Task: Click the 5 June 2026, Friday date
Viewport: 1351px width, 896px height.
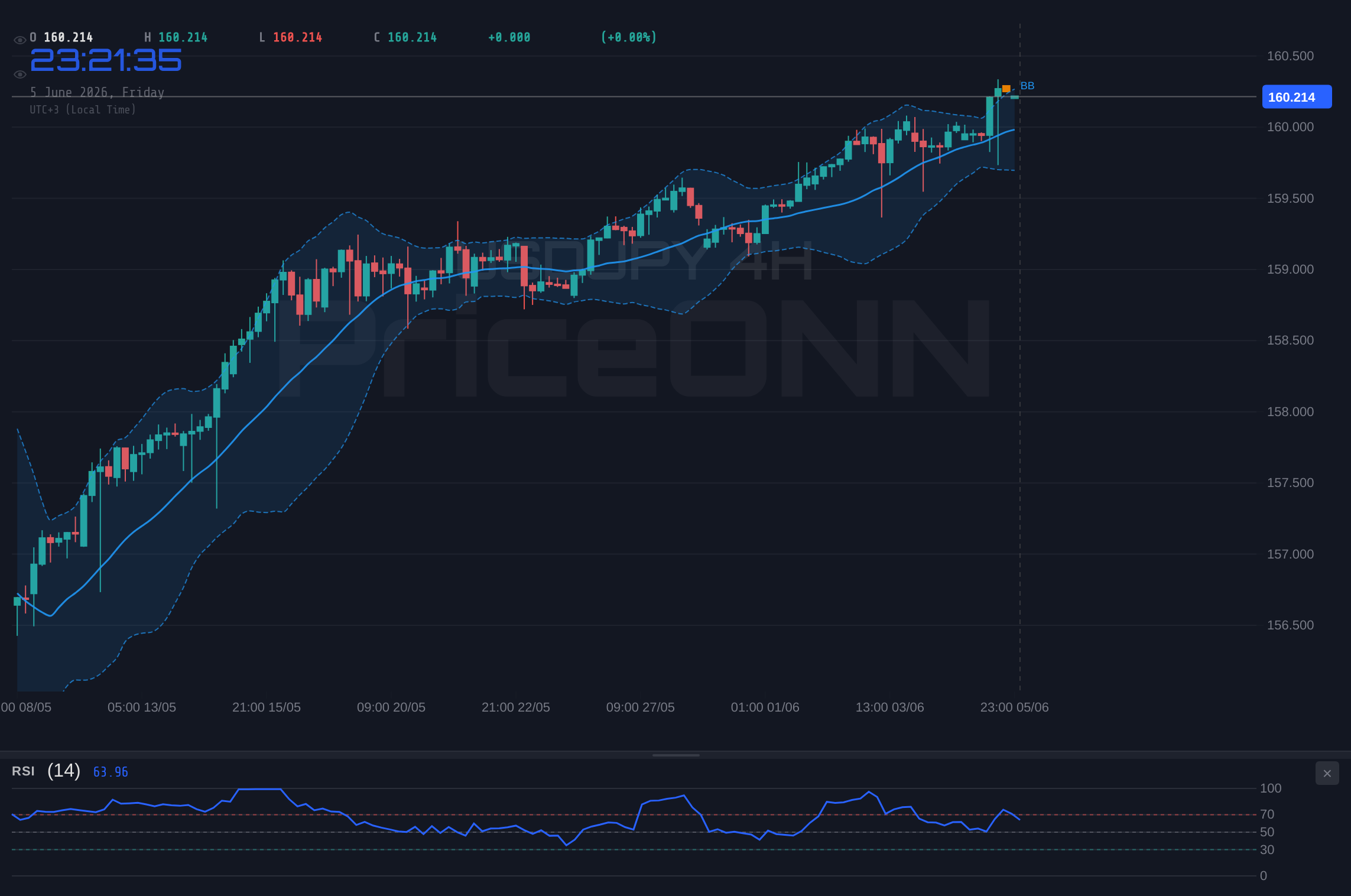Action: (97, 92)
